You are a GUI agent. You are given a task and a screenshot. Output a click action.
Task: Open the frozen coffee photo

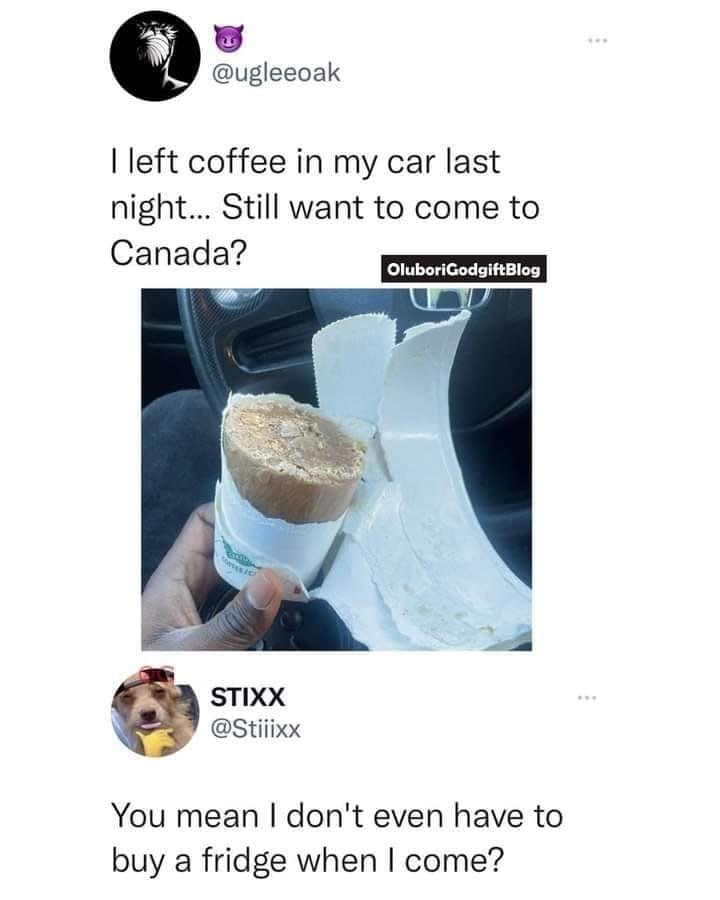(x=336, y=469)
